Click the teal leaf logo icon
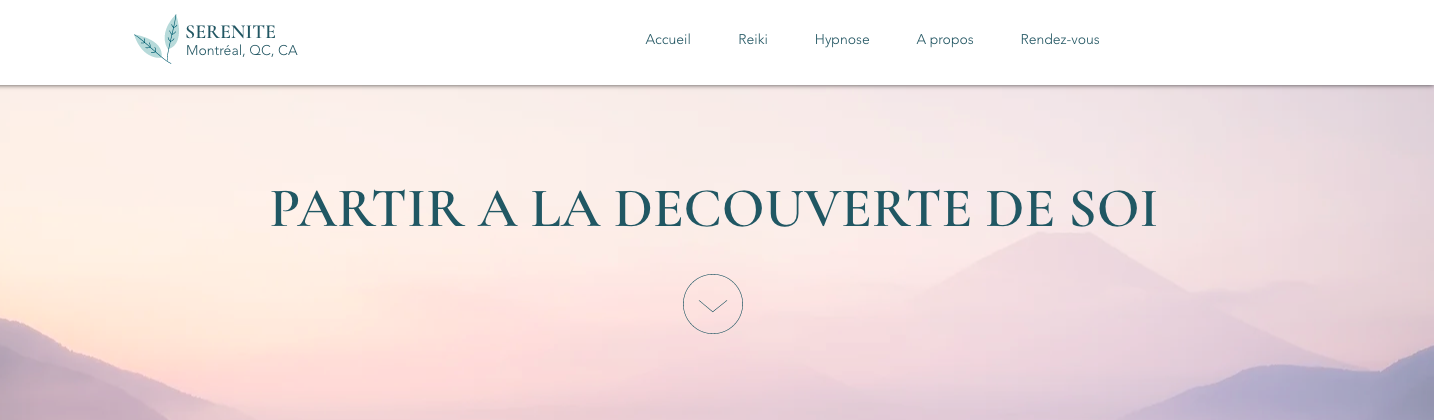Image resolution: width=1434 pixels, height=420 pixels. pos(157,39)
